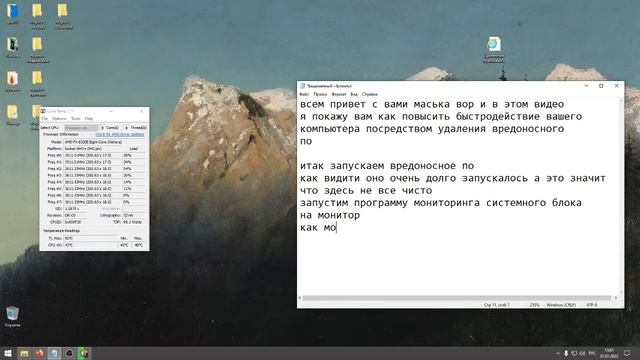Click the Freq #1 load percentage in Core Temp
The image size is (640, 360).
pos(134,162)
